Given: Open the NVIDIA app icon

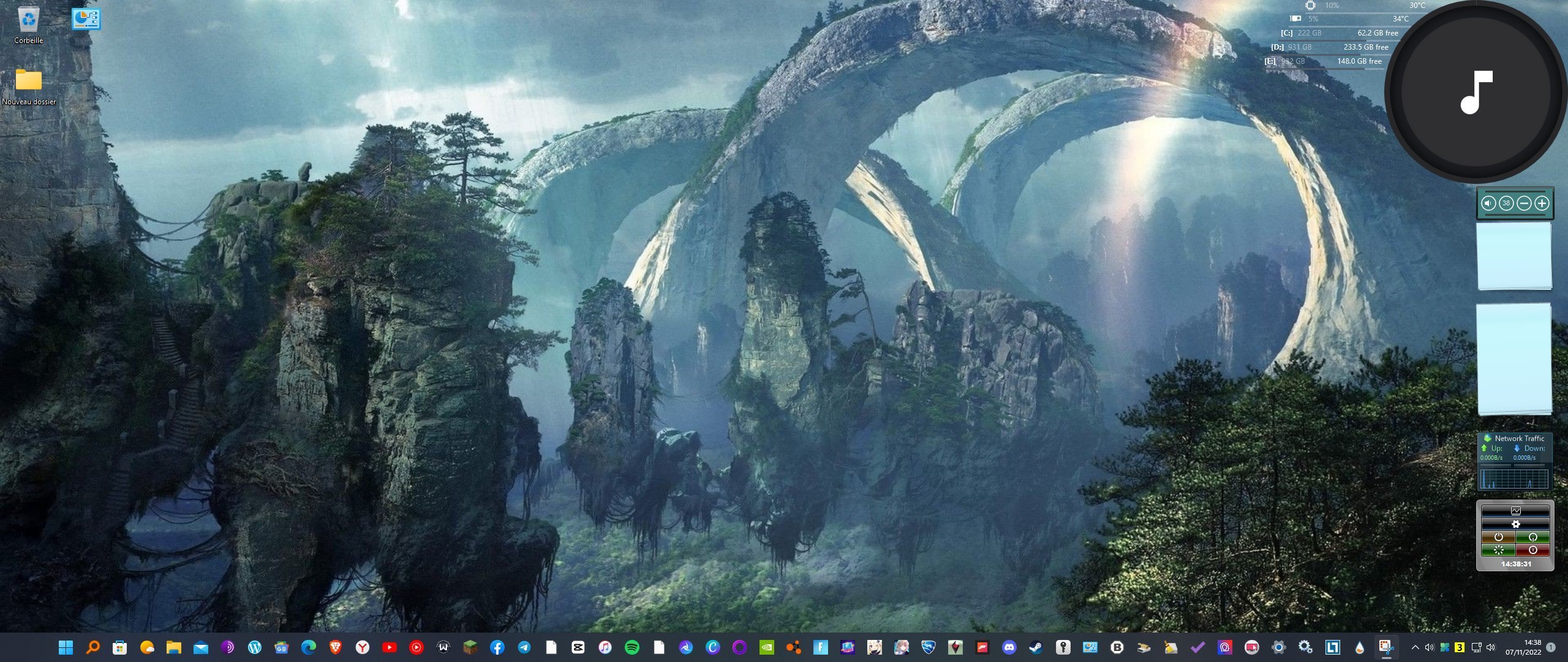Looking at the screenshot, I should [766, 647].
